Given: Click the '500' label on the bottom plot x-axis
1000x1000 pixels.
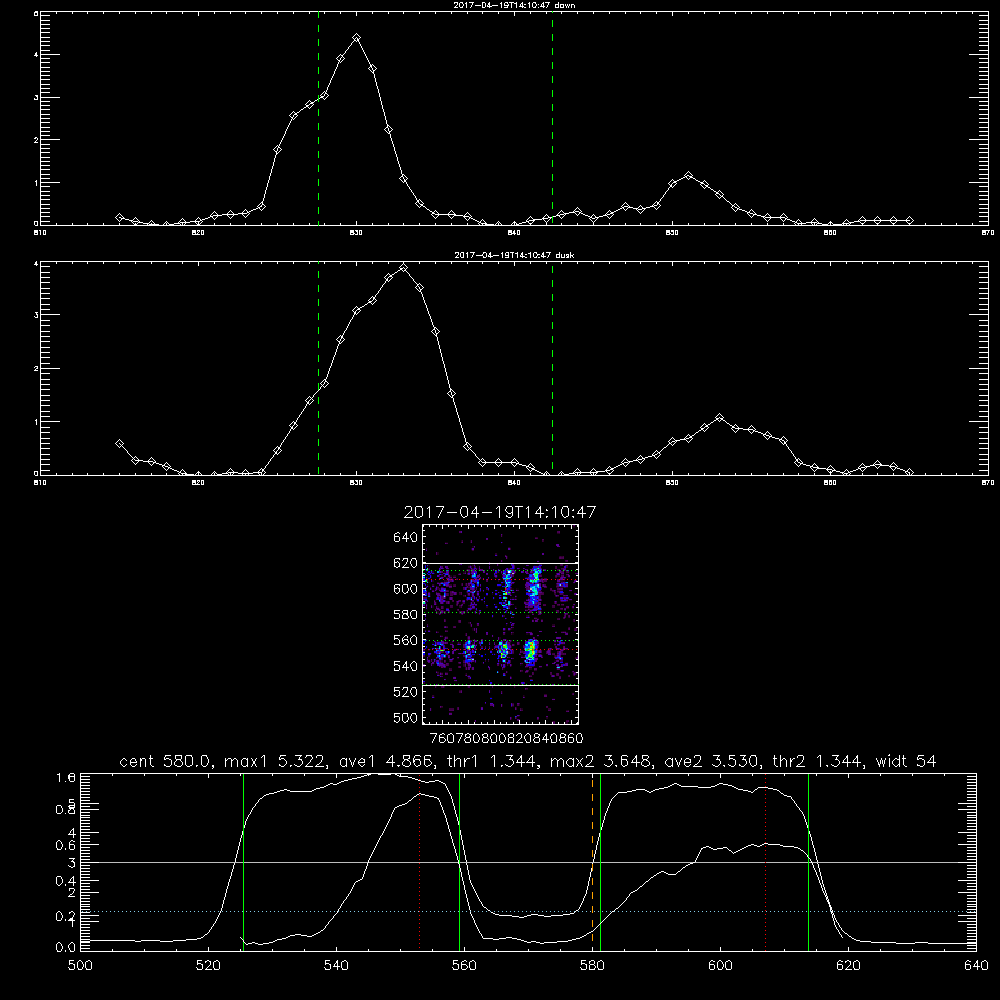Looking at the screenshot, I should (x=80, y=965).
